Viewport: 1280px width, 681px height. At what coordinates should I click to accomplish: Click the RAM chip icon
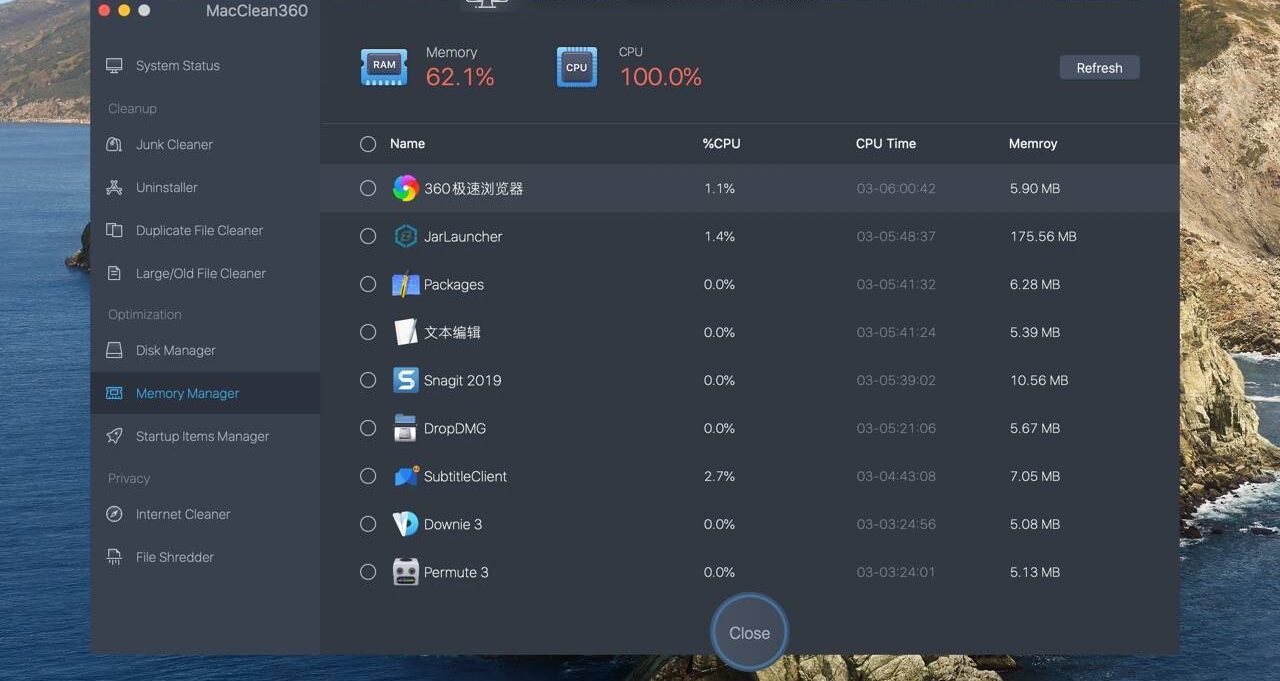tap(384, 66)
